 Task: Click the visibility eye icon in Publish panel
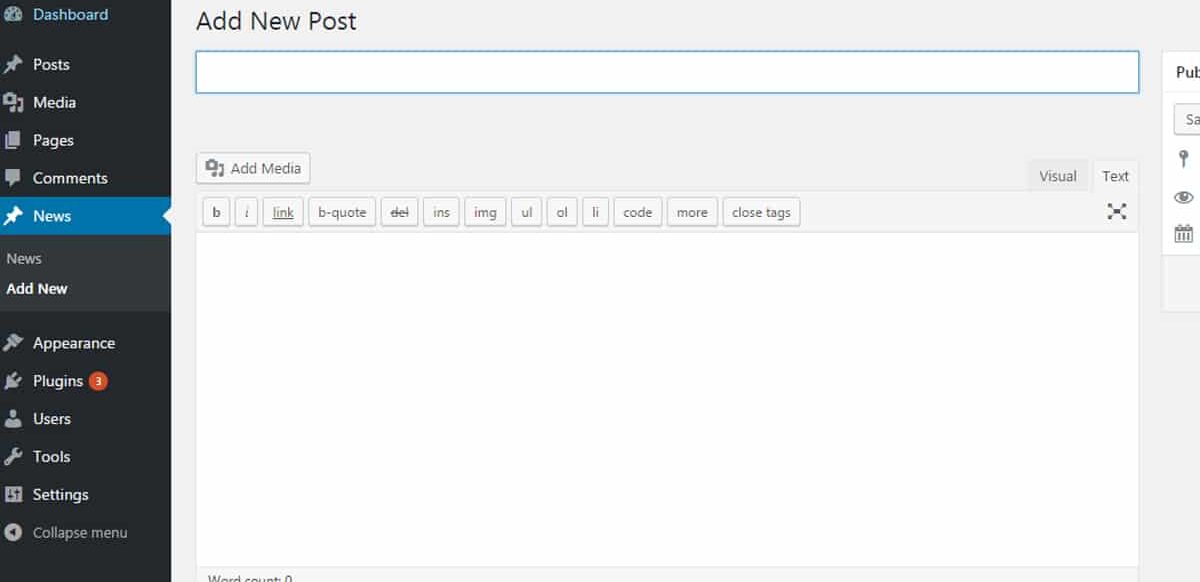click(1184, 197)
